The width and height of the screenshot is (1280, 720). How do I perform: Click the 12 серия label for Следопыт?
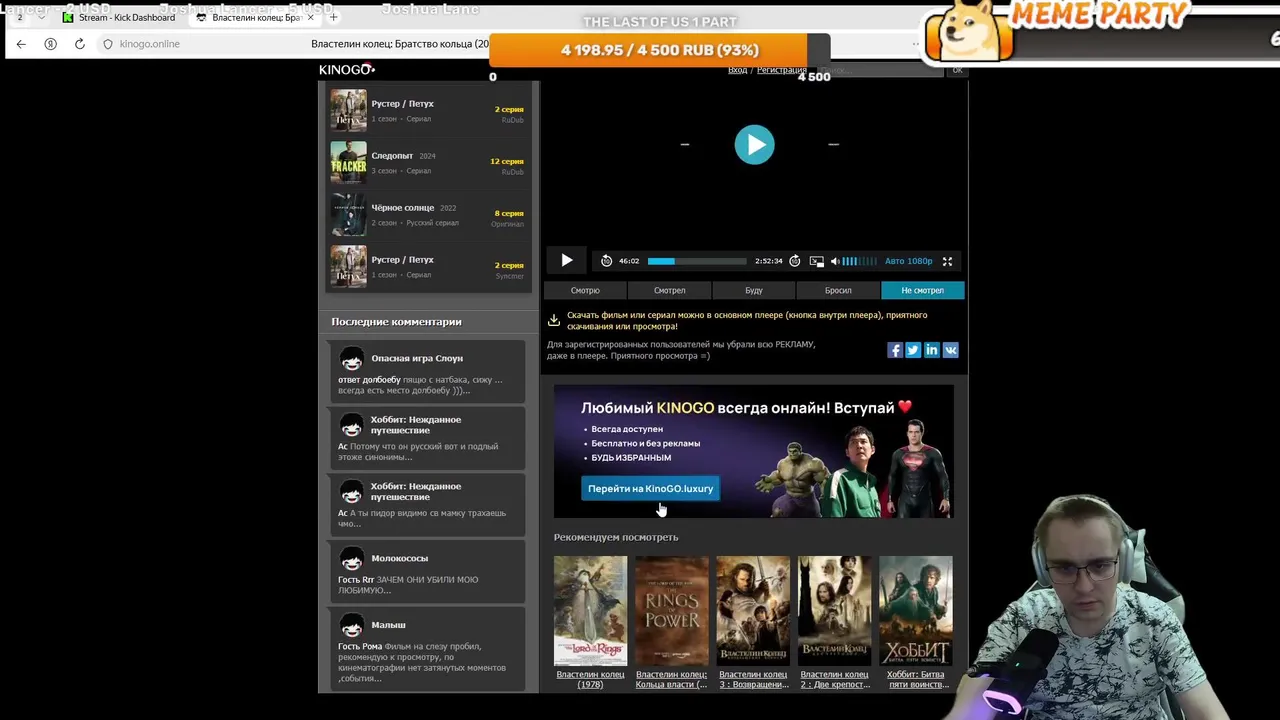pyautogui.click(x=506, y=161)
